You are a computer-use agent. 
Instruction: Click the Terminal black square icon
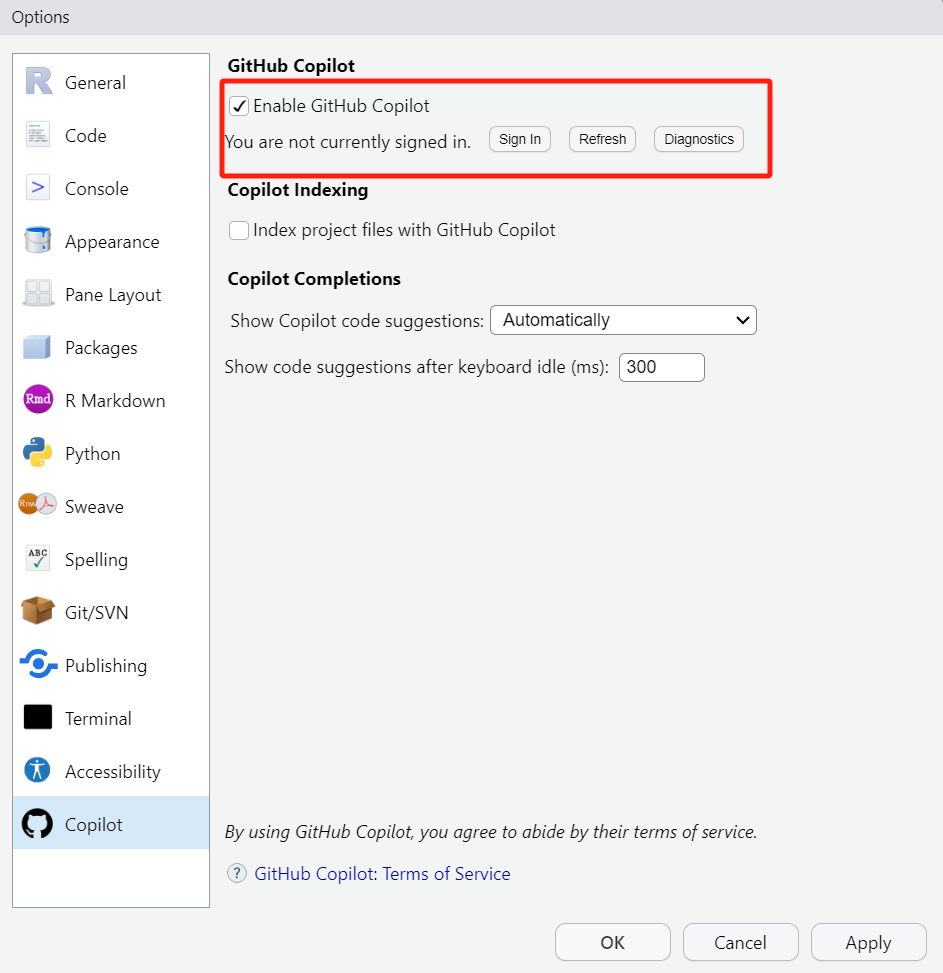point(38,718)
